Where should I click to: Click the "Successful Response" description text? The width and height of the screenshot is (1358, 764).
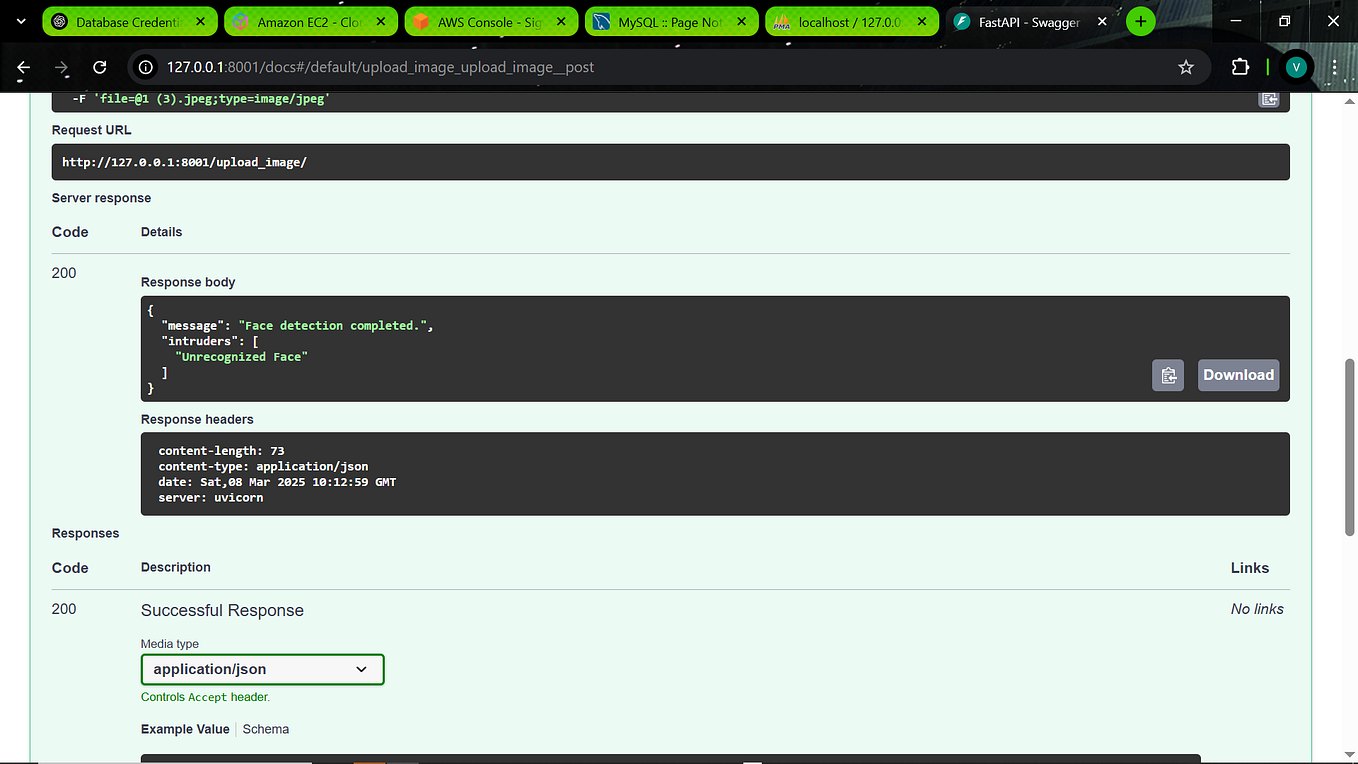222,610
